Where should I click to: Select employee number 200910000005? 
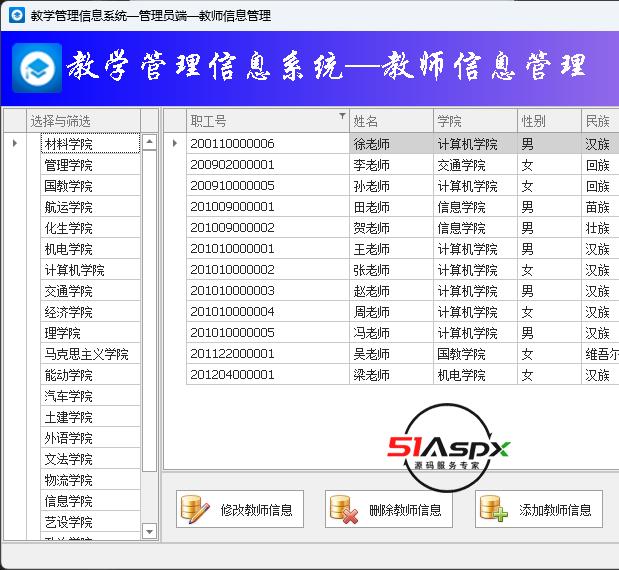tap(268, 186)
